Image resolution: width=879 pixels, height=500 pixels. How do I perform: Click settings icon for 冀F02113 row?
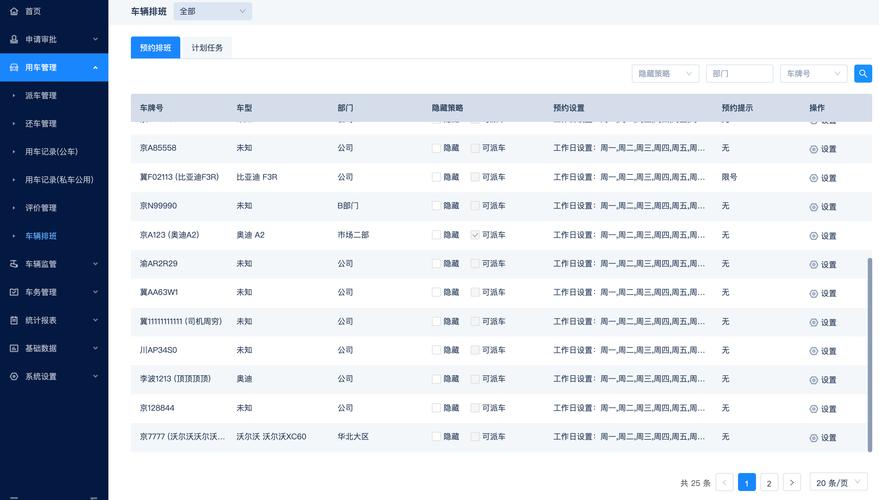pyautogui.click(x=813, y=178)
